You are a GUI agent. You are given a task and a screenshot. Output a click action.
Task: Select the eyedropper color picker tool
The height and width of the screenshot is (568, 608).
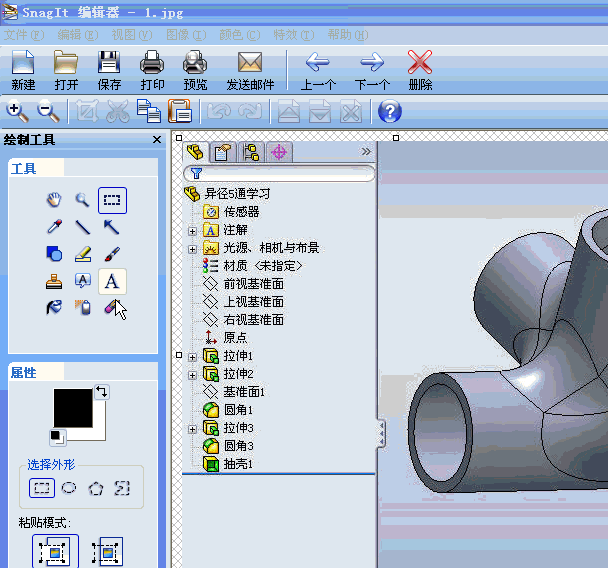point(54,227)
